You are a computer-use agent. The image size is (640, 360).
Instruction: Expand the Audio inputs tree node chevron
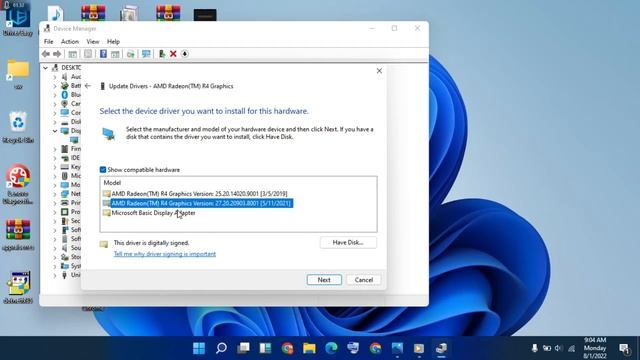55,77
